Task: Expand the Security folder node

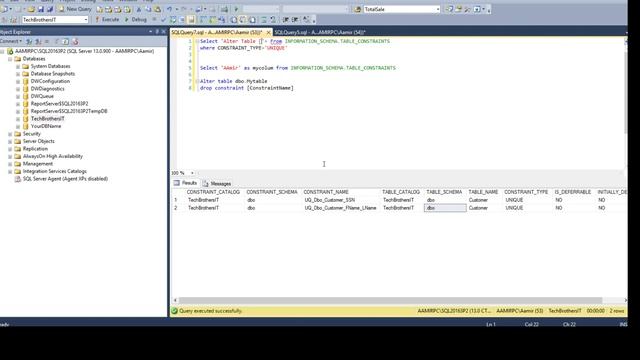Action: point(10,134)
